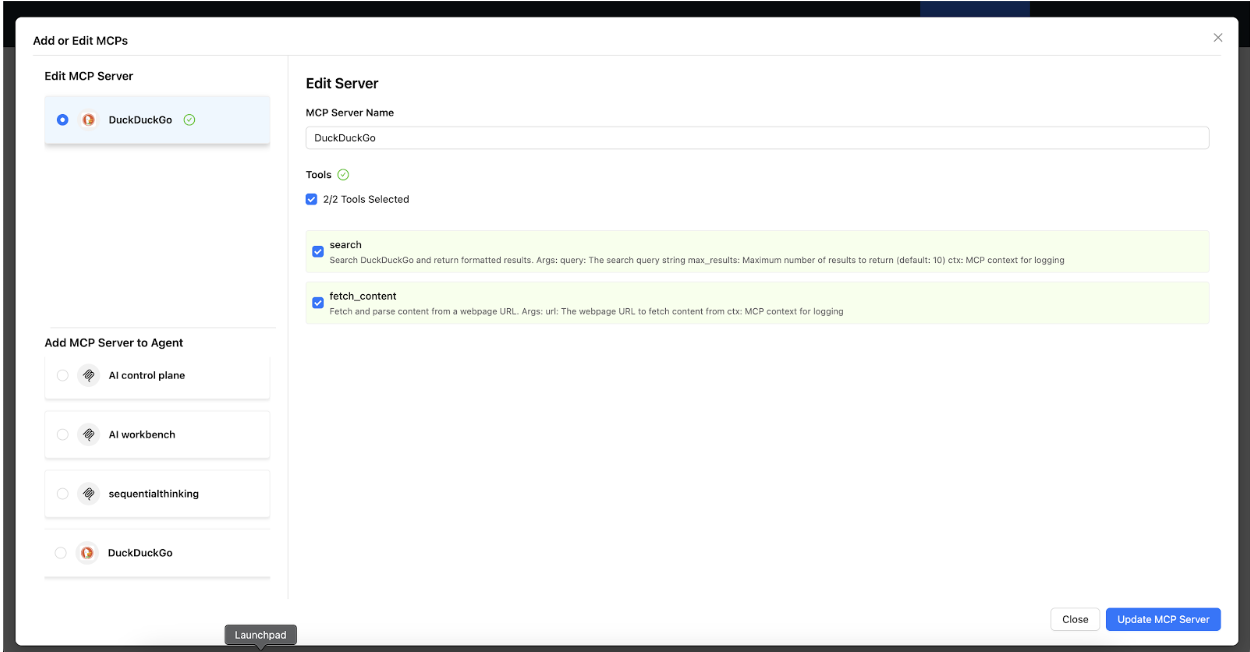Click sequentialthinking server icon
The image size is (1250, 652).
[88, 494]
